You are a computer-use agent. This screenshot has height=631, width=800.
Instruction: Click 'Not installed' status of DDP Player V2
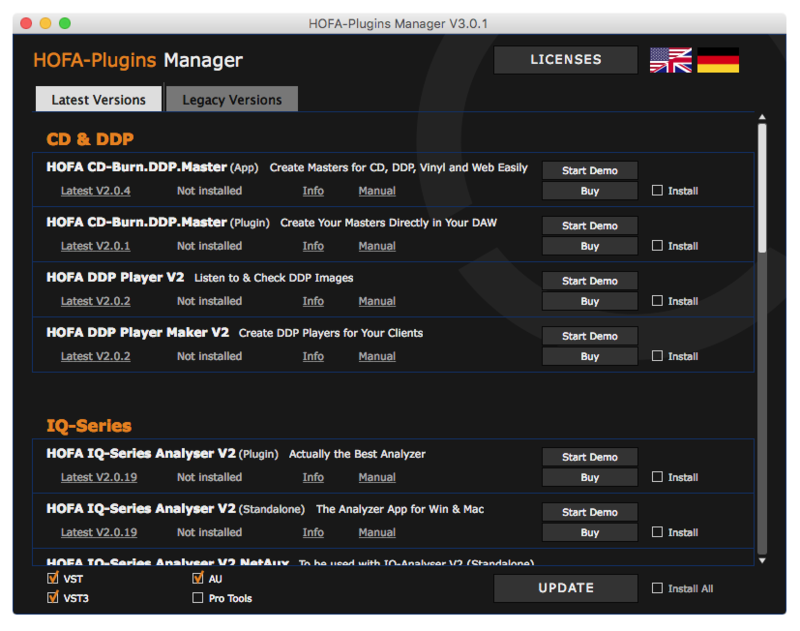pos(209,301)
